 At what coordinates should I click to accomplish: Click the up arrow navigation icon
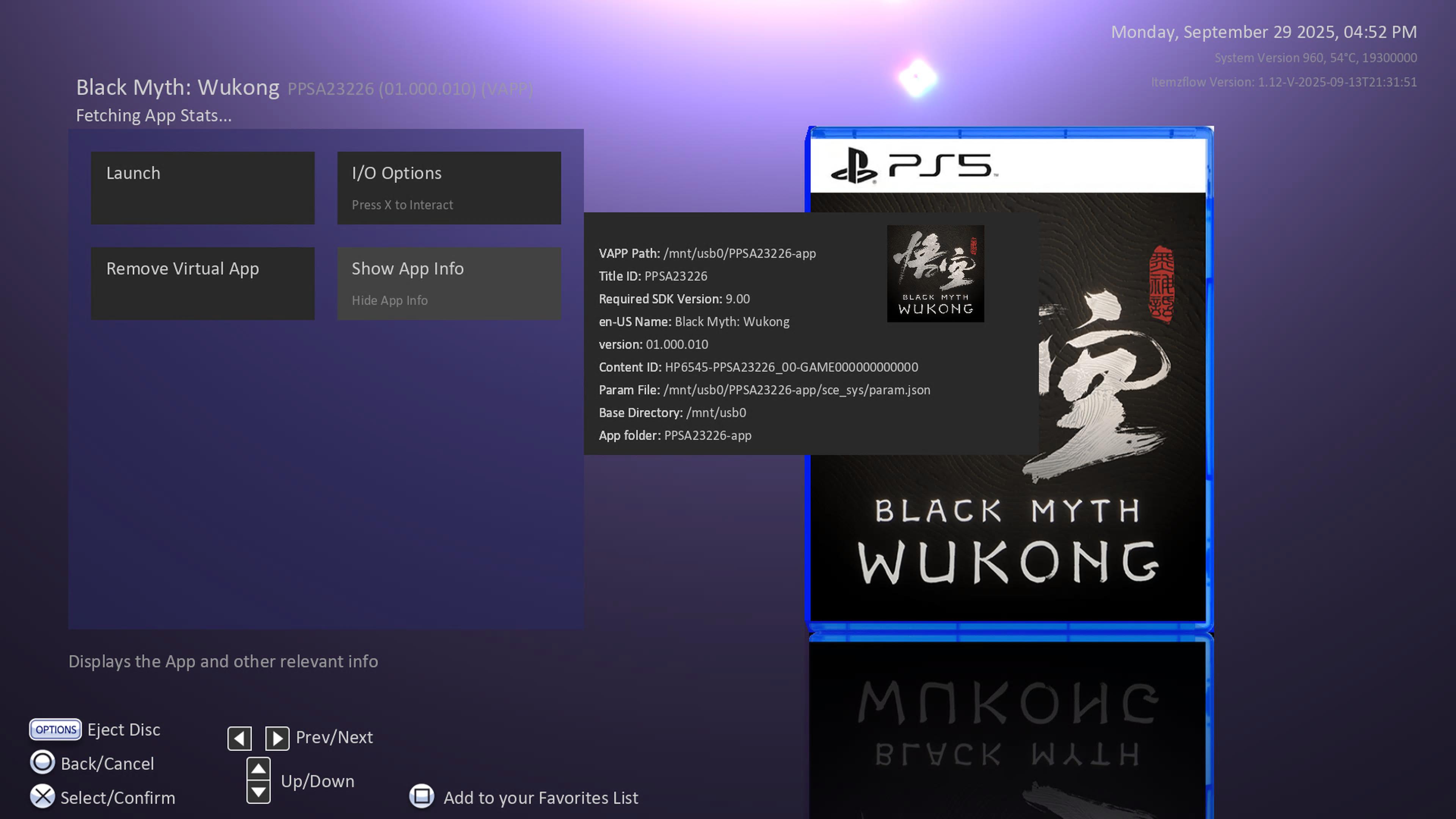coord(258,769)
